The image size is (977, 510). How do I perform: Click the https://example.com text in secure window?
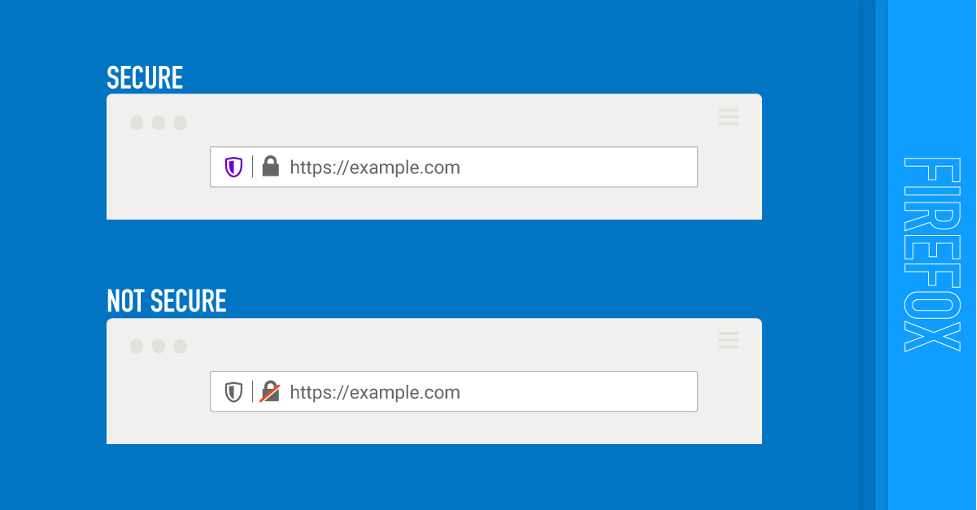[x=375, y=167]
